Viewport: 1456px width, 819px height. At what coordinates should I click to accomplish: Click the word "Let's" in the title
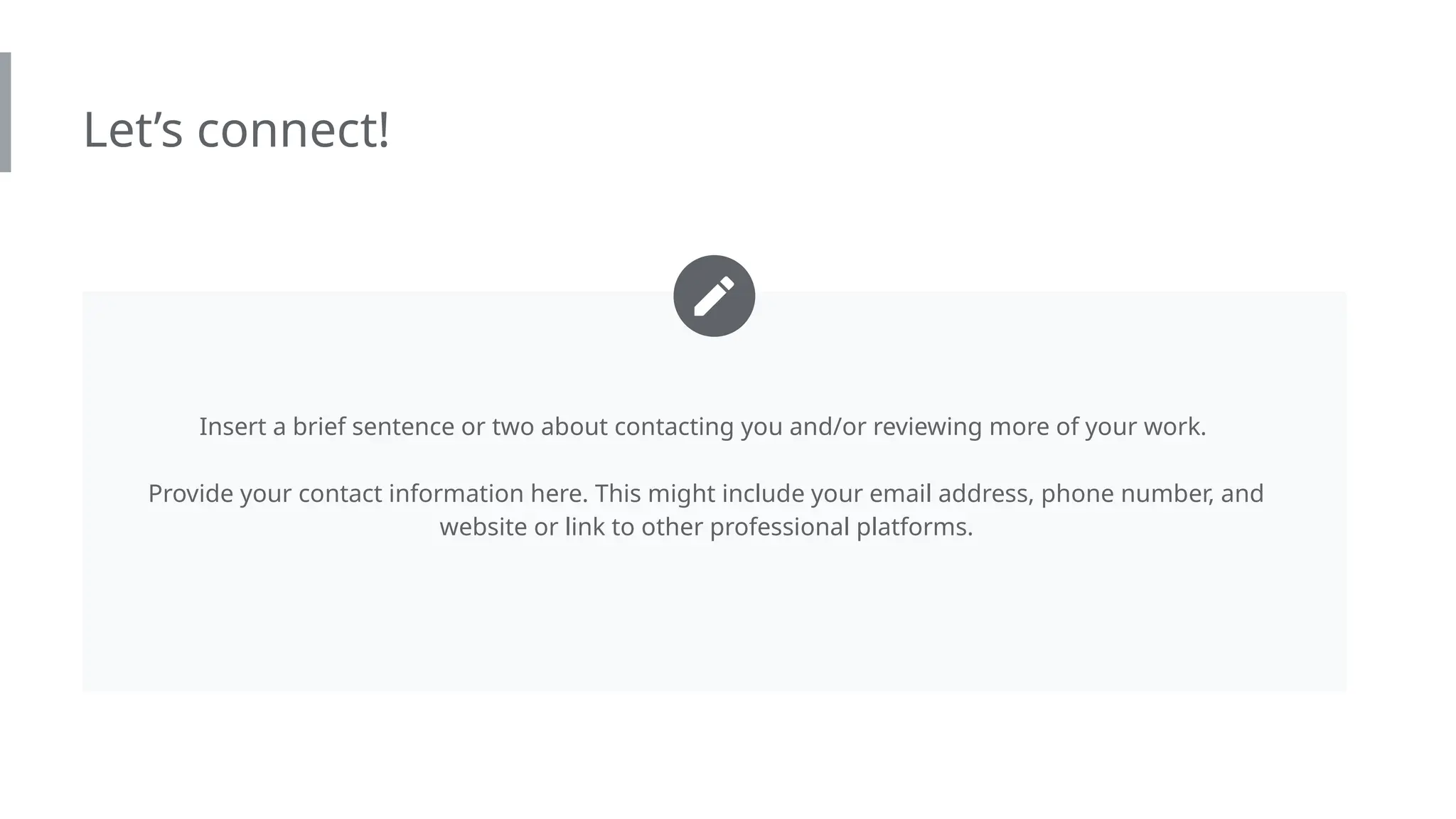[x=133, y=130]
